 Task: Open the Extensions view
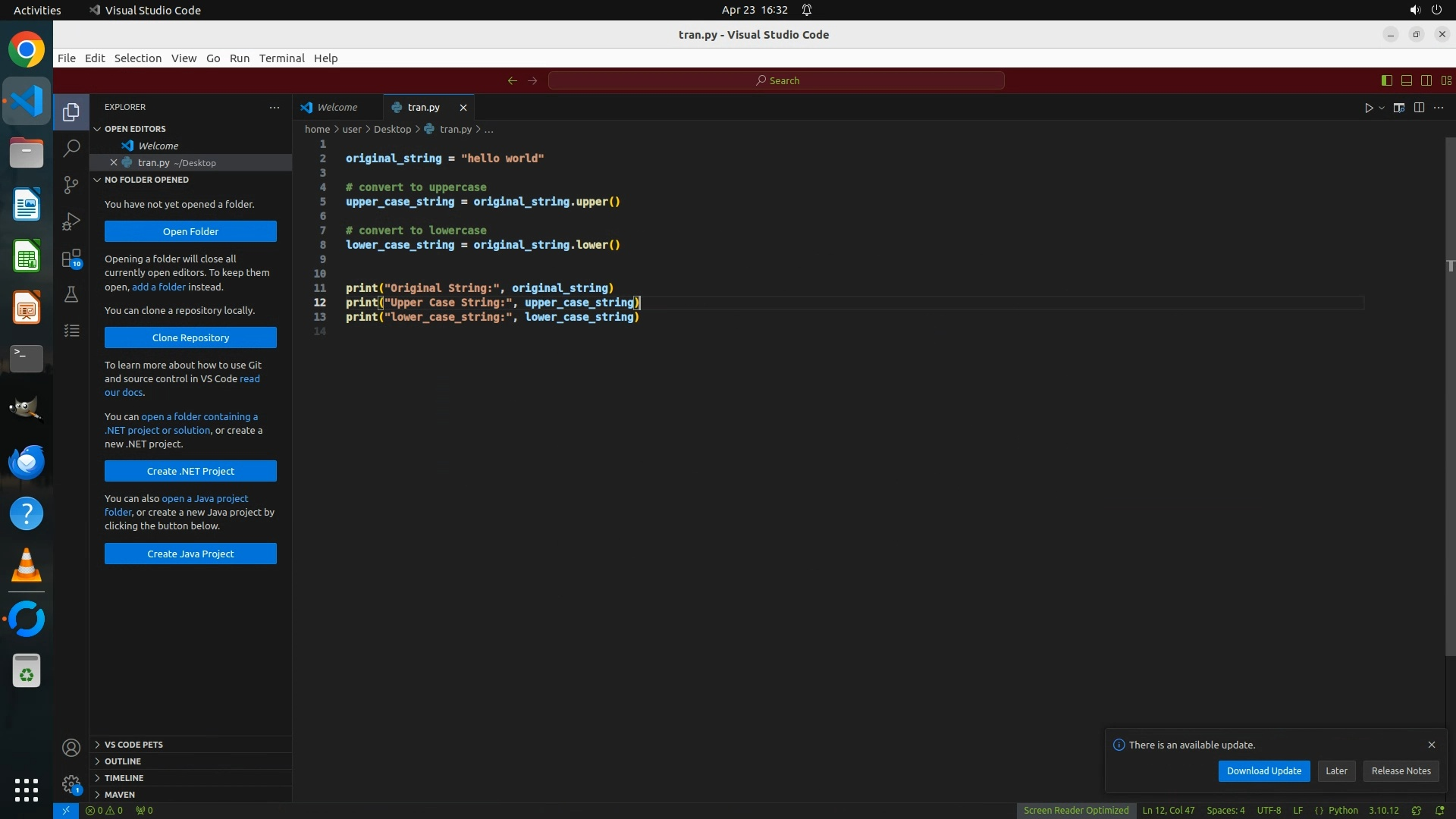(x=71, y=259)
